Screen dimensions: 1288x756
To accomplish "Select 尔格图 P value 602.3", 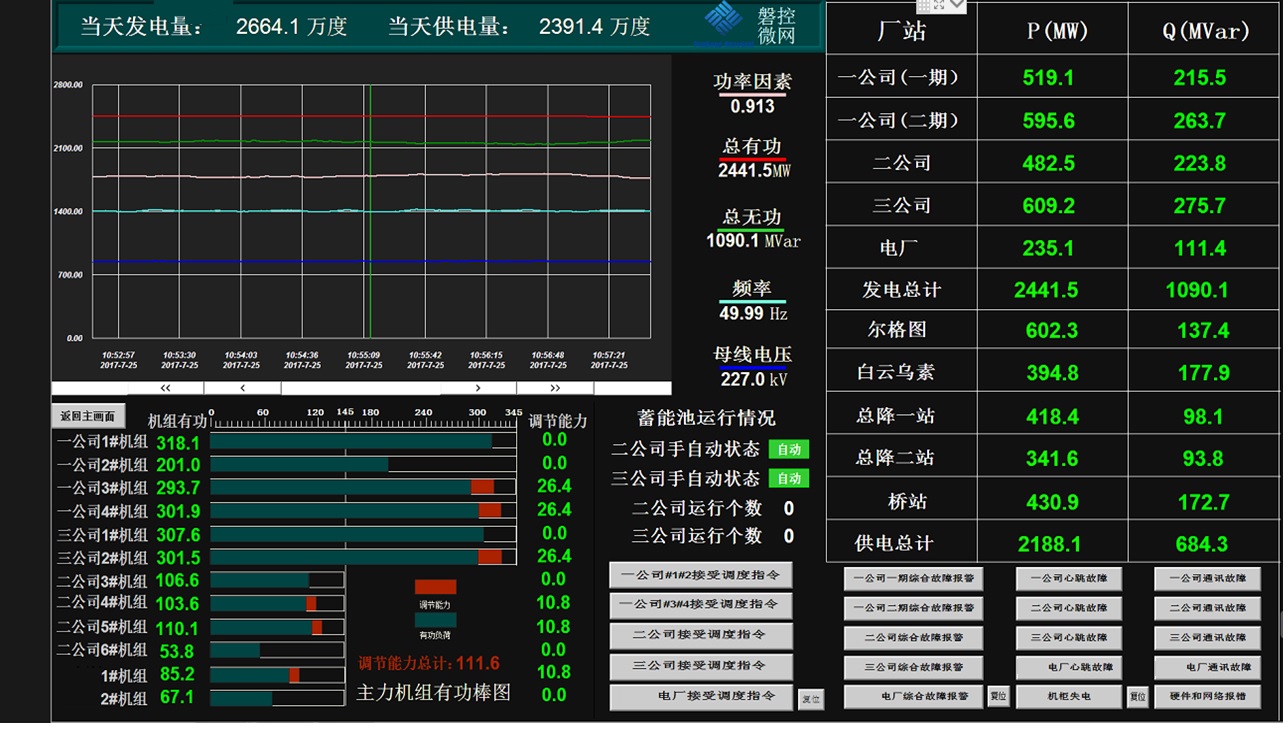I will [1052, 331].
